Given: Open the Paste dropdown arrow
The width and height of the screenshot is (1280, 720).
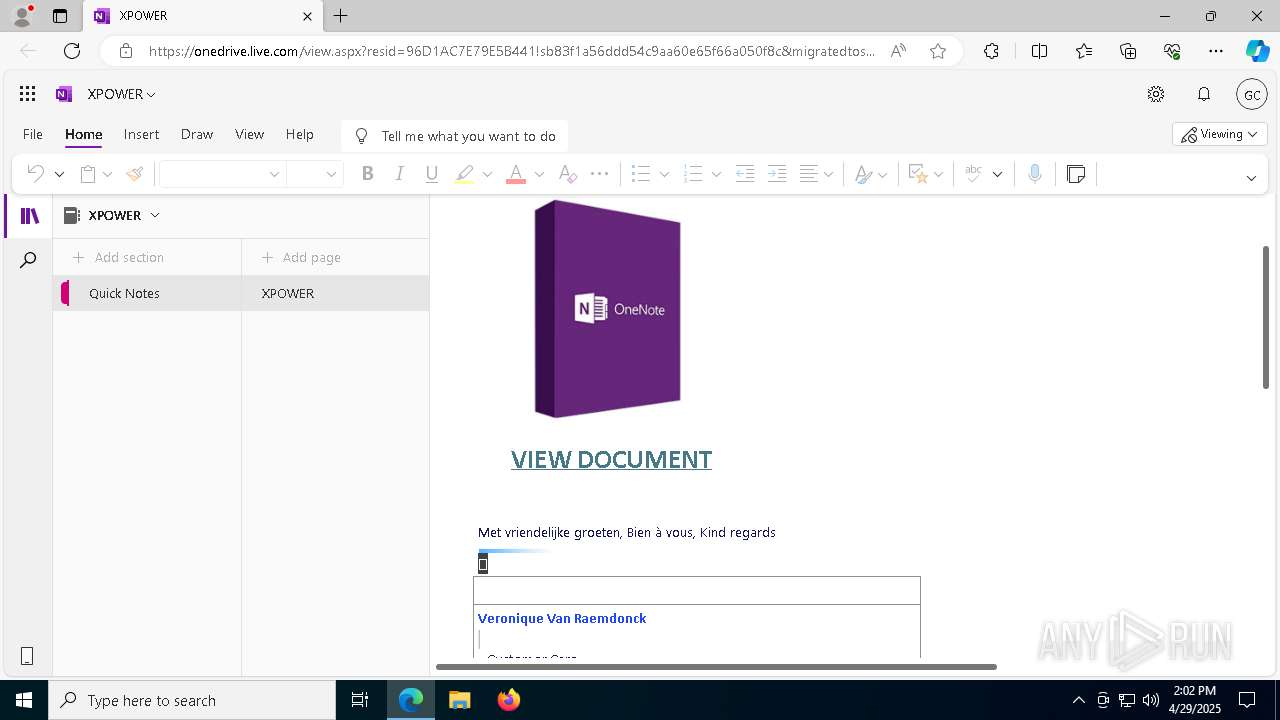Looking at the screenshot, I should pyautogui.click(x=107, y=174).
